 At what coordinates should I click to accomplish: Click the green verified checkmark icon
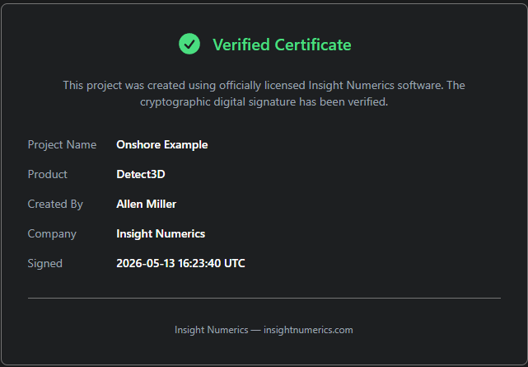click(x=189, y=44)
